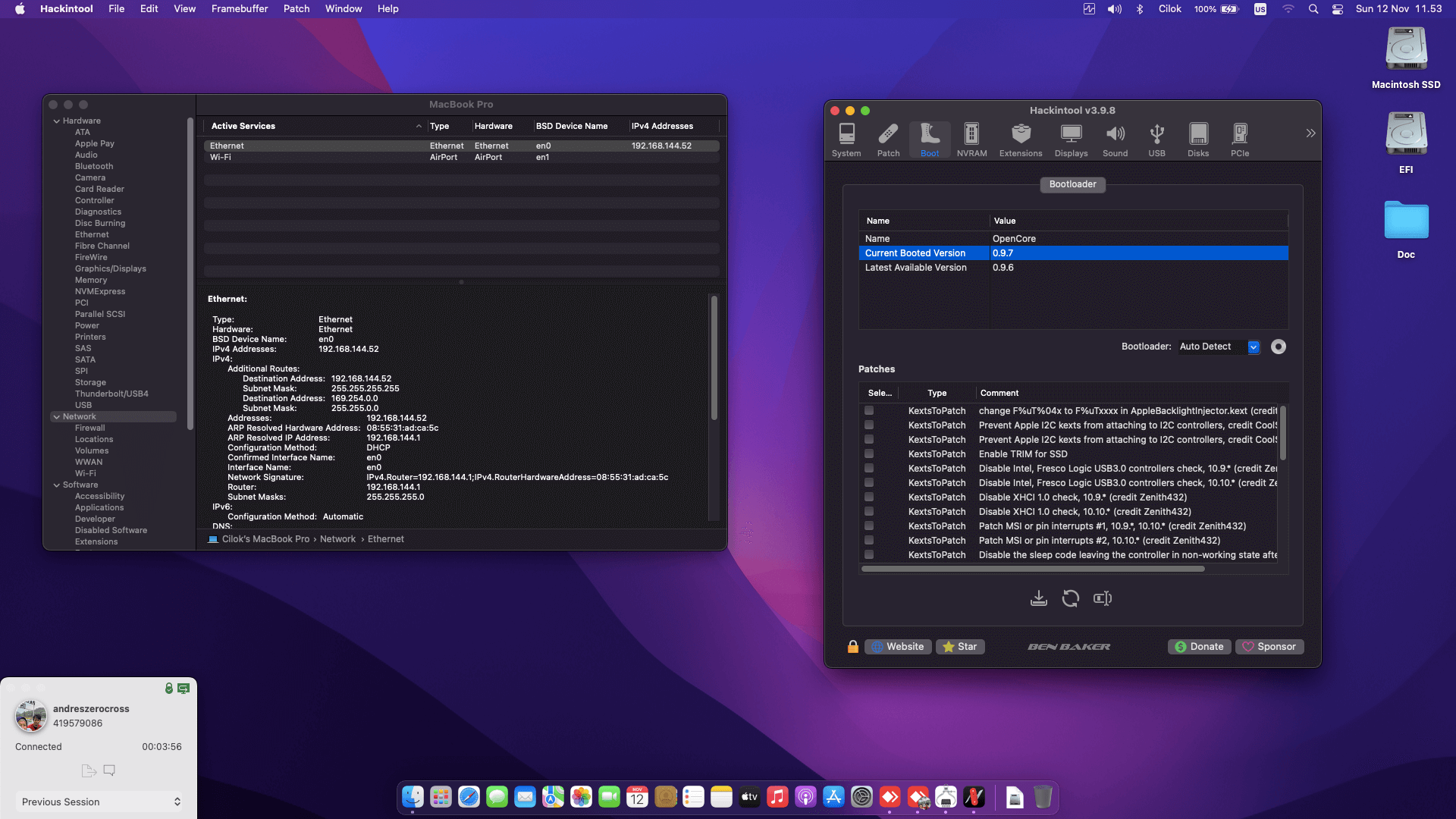Click the refresh patches icon
Screen dimensions: 1456x819
[1070, 599]
